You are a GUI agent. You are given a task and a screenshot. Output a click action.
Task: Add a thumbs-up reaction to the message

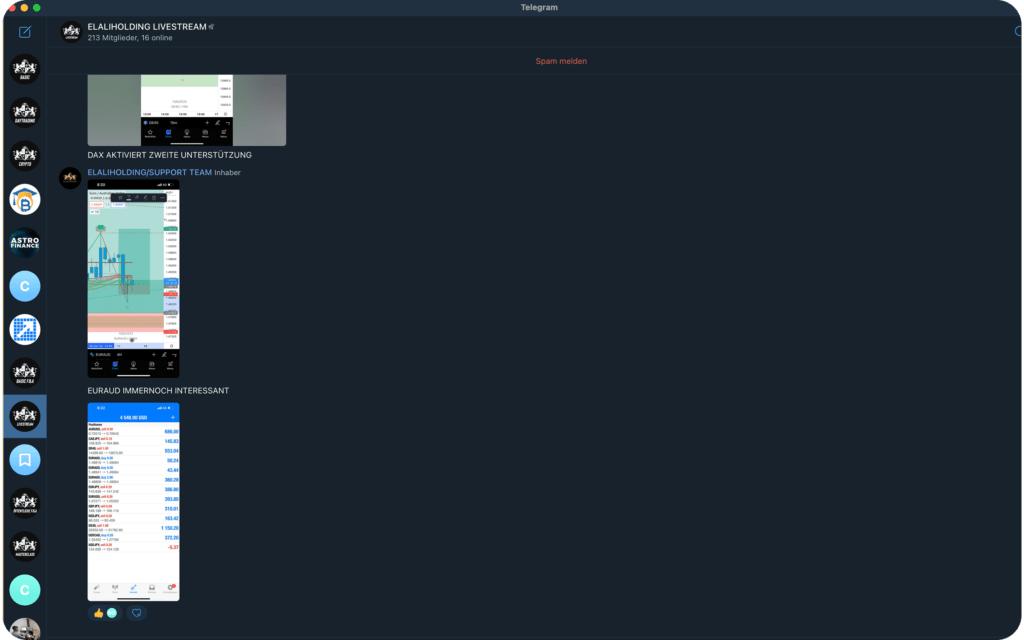point(104,613)
